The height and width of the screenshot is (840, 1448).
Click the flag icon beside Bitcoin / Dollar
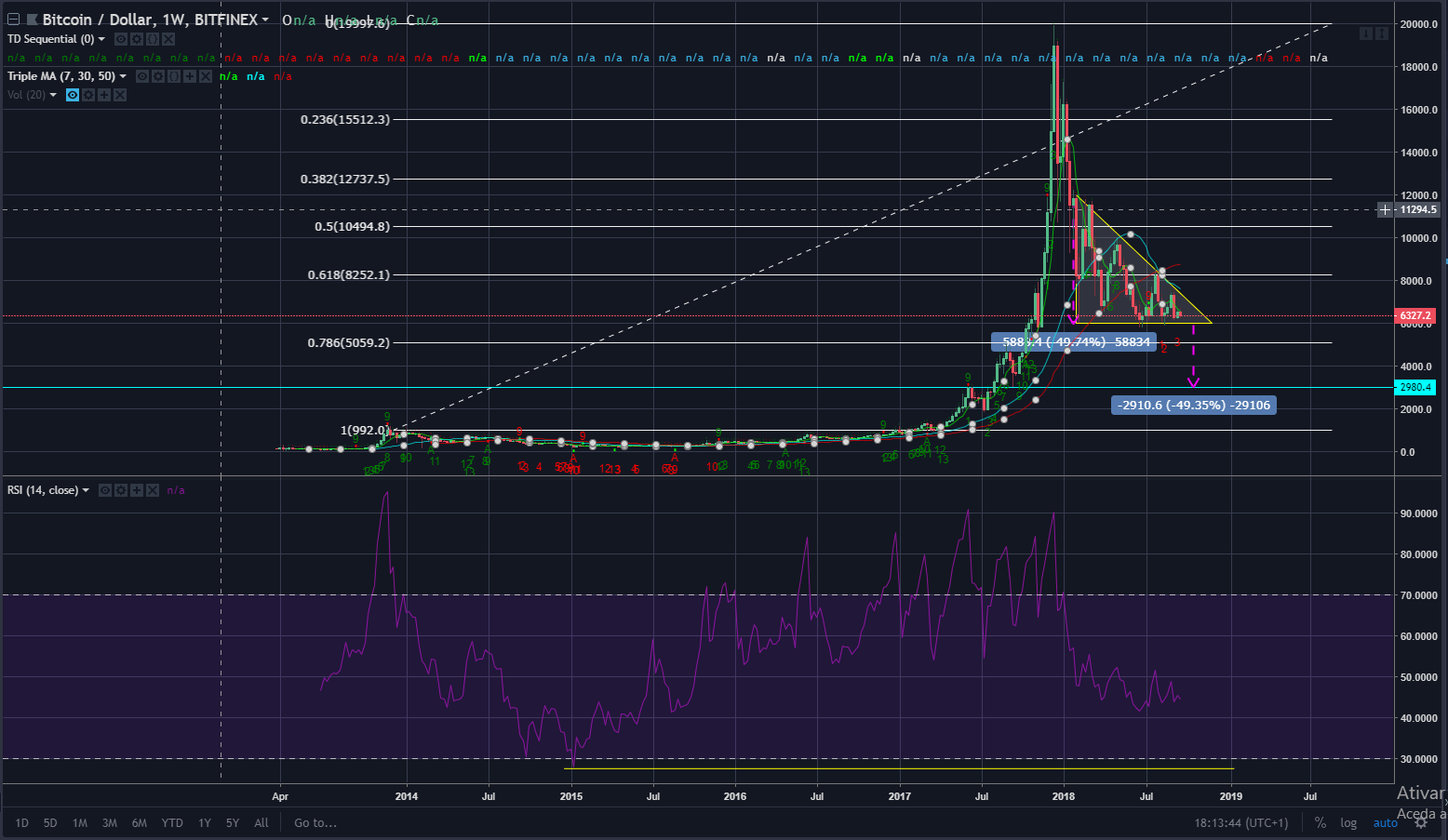click(x=33, y=20)
